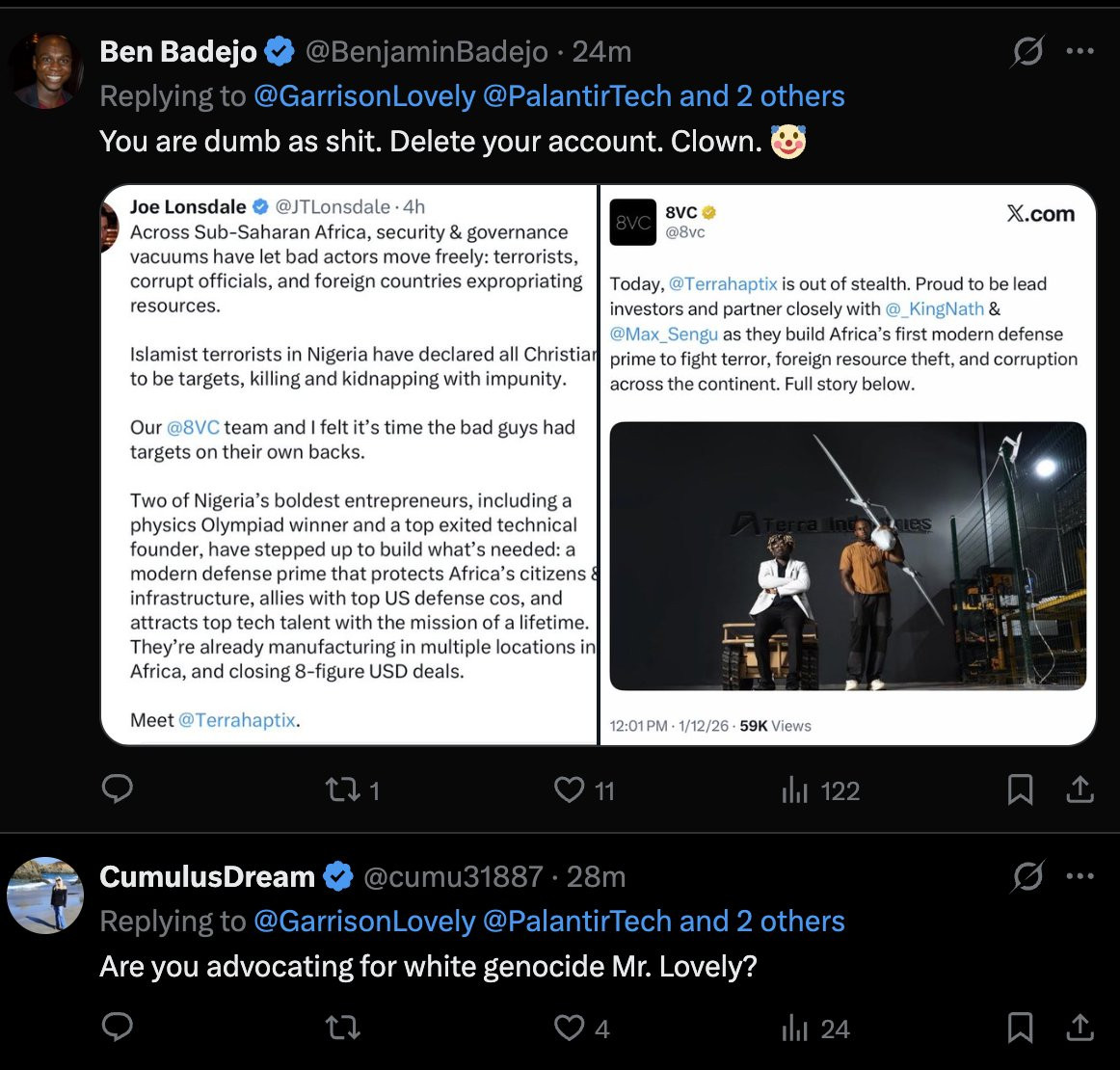1120x1070 pixels.
Task: Open more options for CumulusDream's tweet
Action: [1080, 876]
